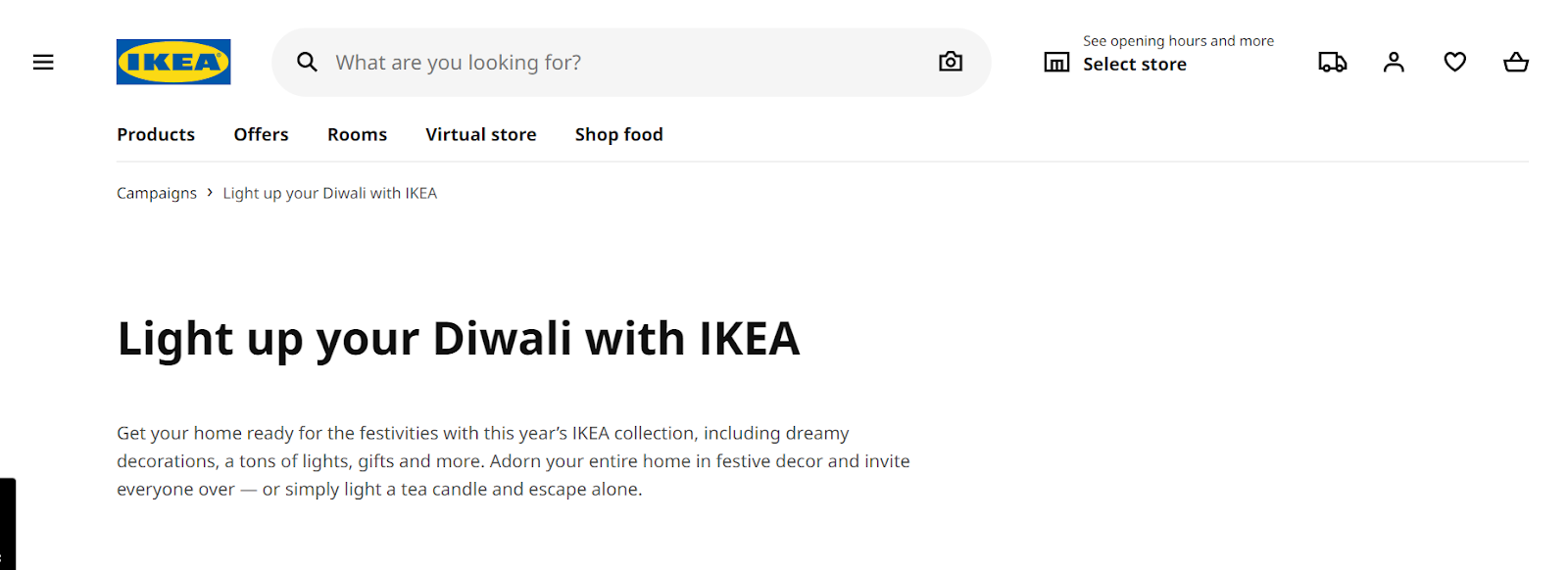Open the favourites heart icon
This screenshot has height=570, width=1568.
point(1454,62)
